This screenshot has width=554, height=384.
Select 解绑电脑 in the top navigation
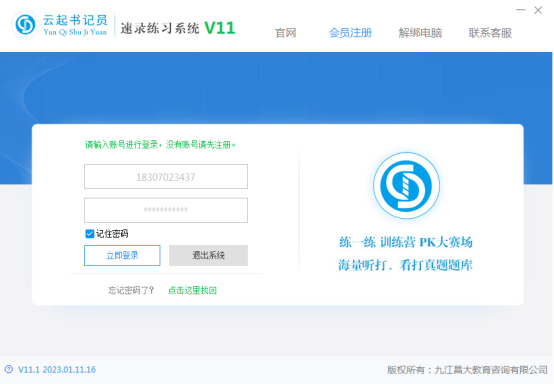(x=420, y=33)
